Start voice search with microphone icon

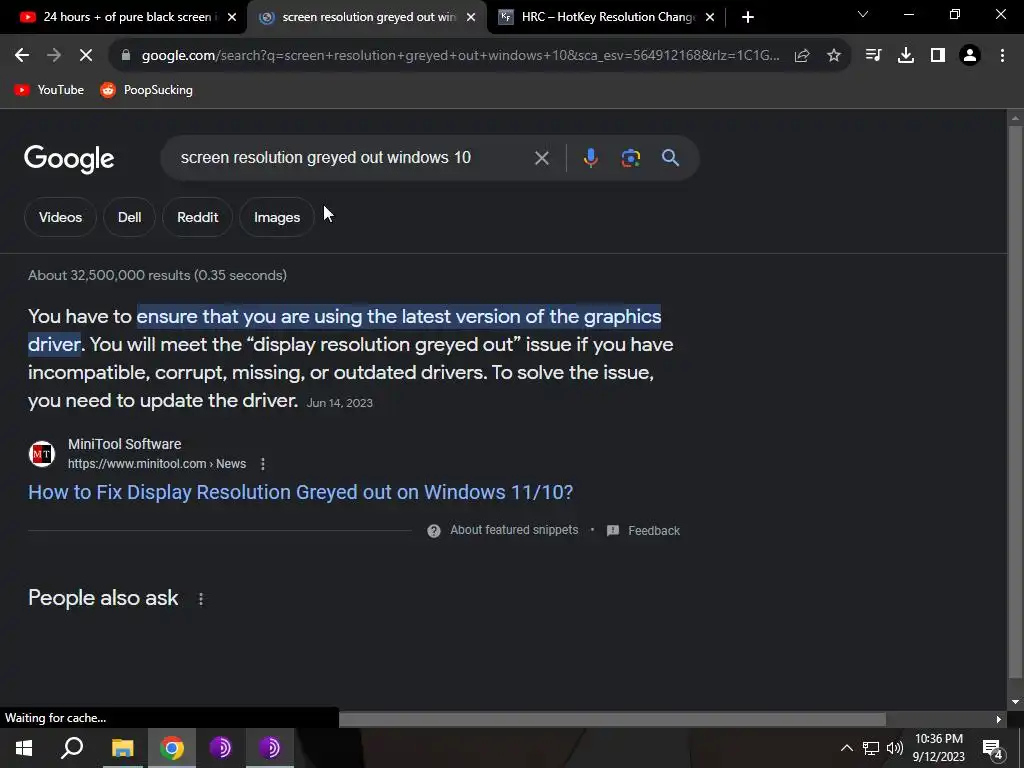(x=590, y=158)
